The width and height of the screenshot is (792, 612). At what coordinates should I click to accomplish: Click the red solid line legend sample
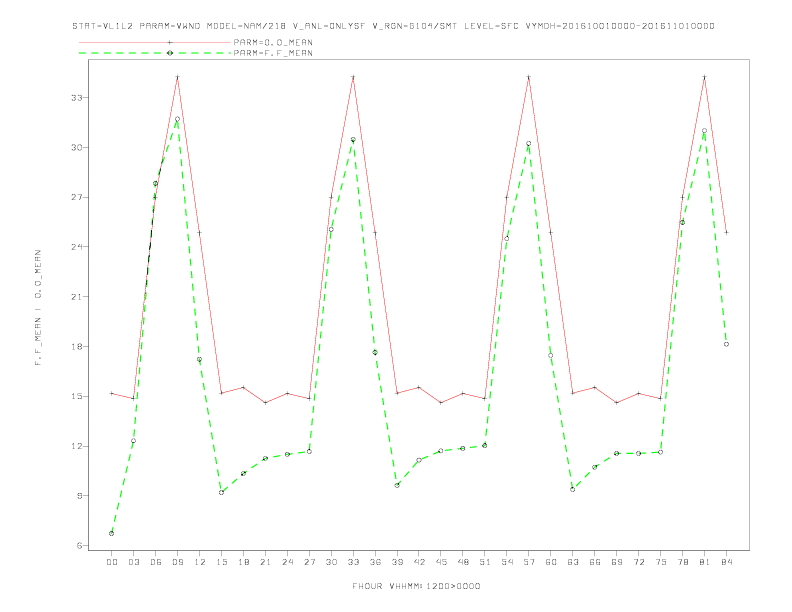coord(155,42)
